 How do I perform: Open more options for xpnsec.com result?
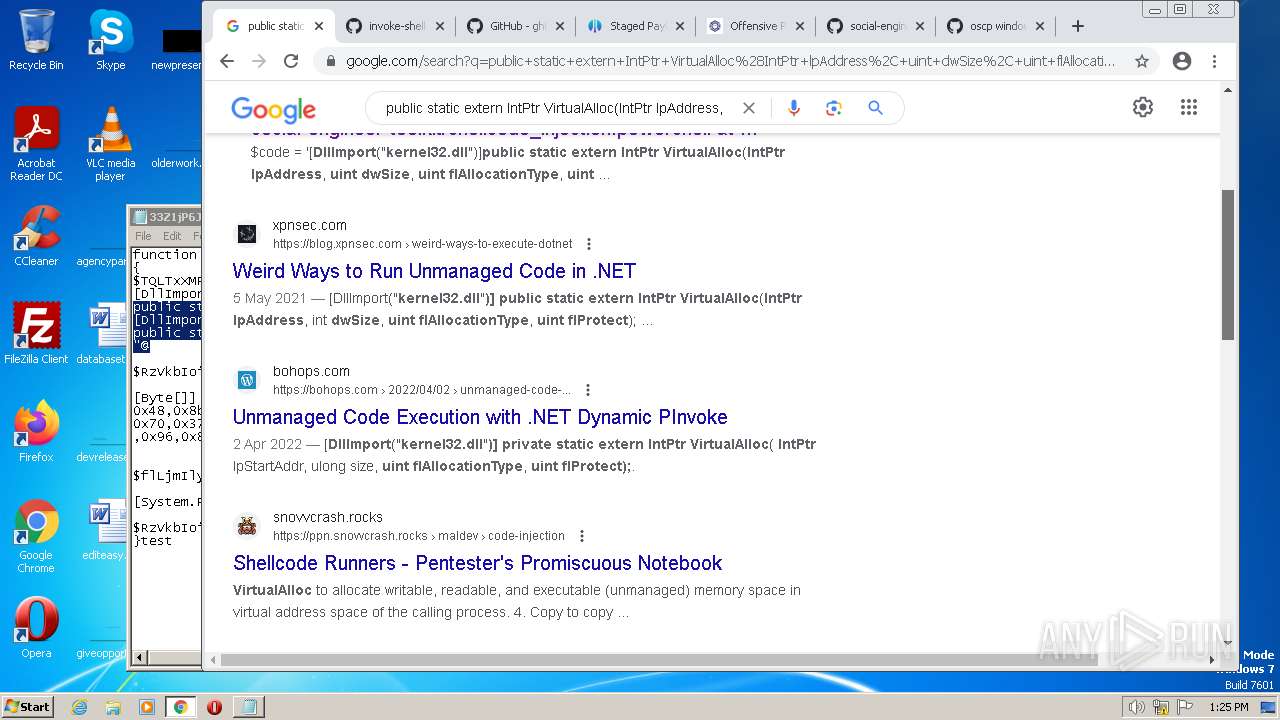click(589, 244)
